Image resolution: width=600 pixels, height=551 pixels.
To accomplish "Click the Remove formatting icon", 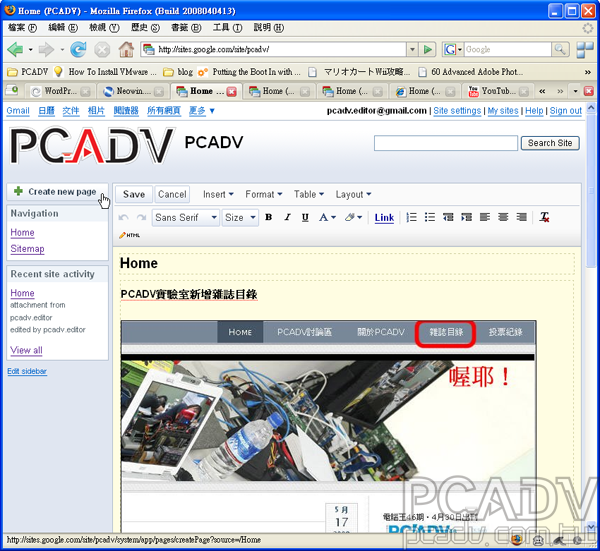I will 544,217.
